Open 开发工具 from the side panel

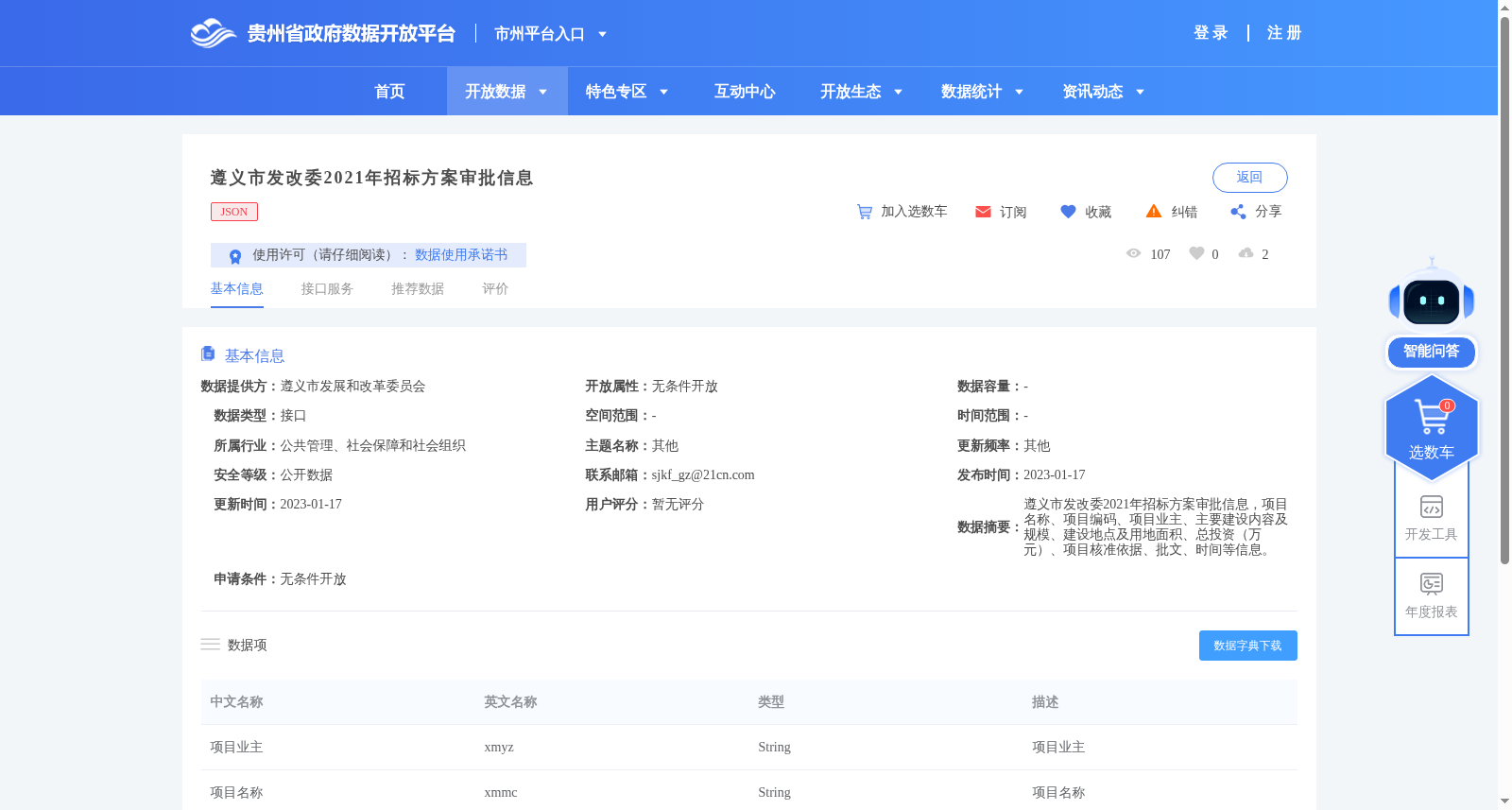click(x=1432, y=518)
